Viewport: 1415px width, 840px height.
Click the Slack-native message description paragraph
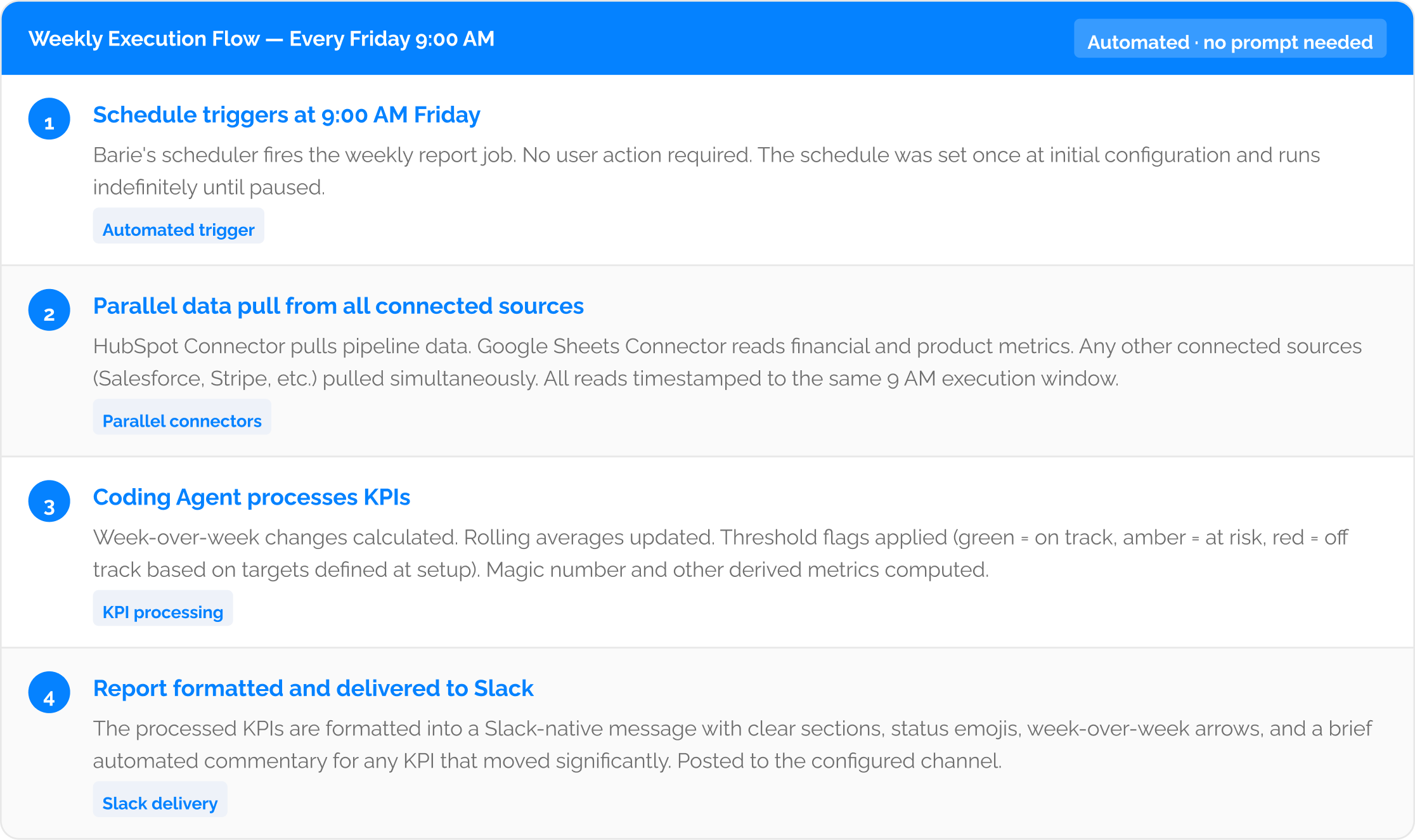pos(732,745)
